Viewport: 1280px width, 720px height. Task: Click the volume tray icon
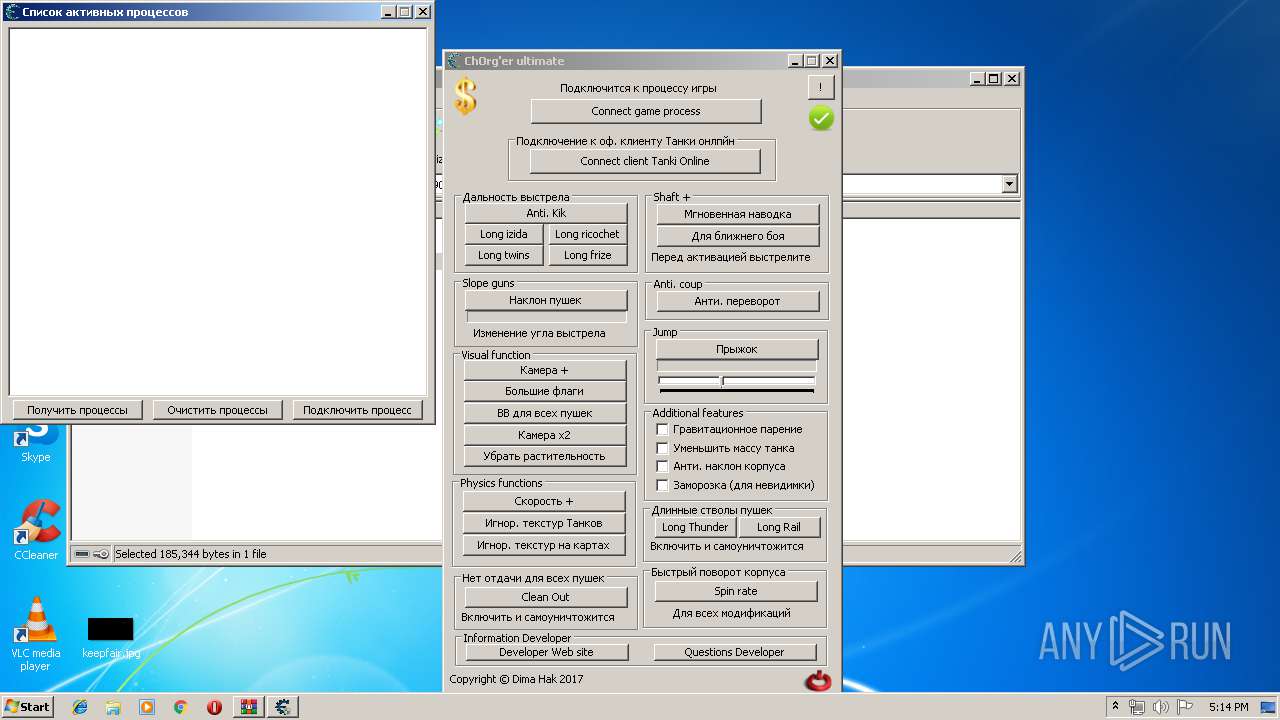click(1161, 707)
